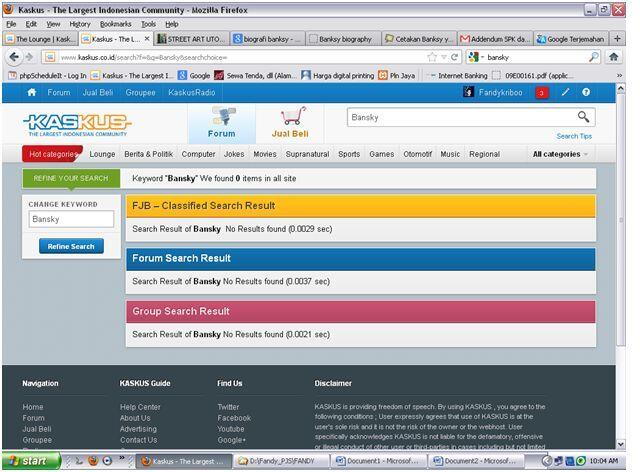Click the Hot categories red label
This screenshot has height=472, width=640.
[53, 154]
